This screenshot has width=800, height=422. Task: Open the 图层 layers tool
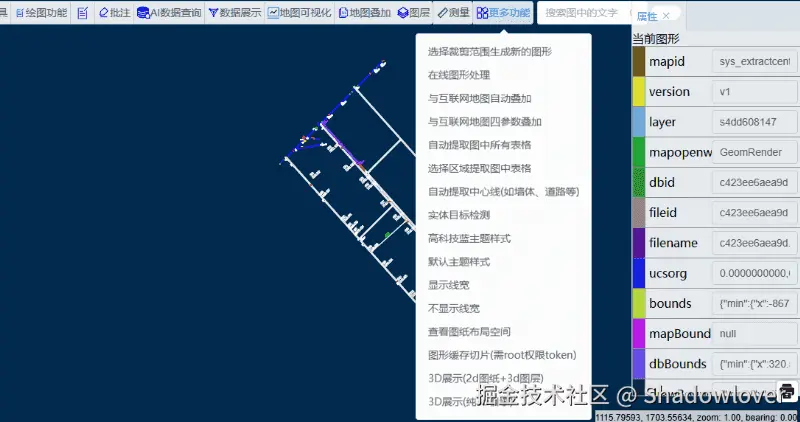[x=414, y=13]
